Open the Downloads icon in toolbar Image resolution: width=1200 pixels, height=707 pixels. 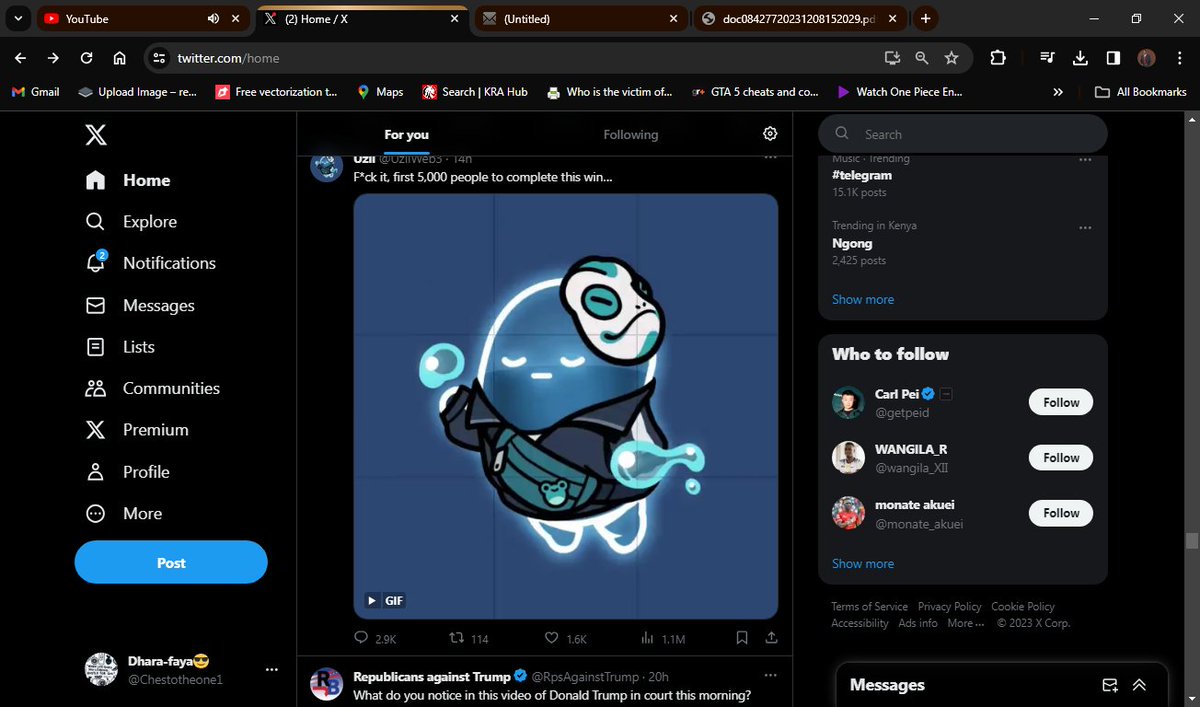tap(1079, 58)
